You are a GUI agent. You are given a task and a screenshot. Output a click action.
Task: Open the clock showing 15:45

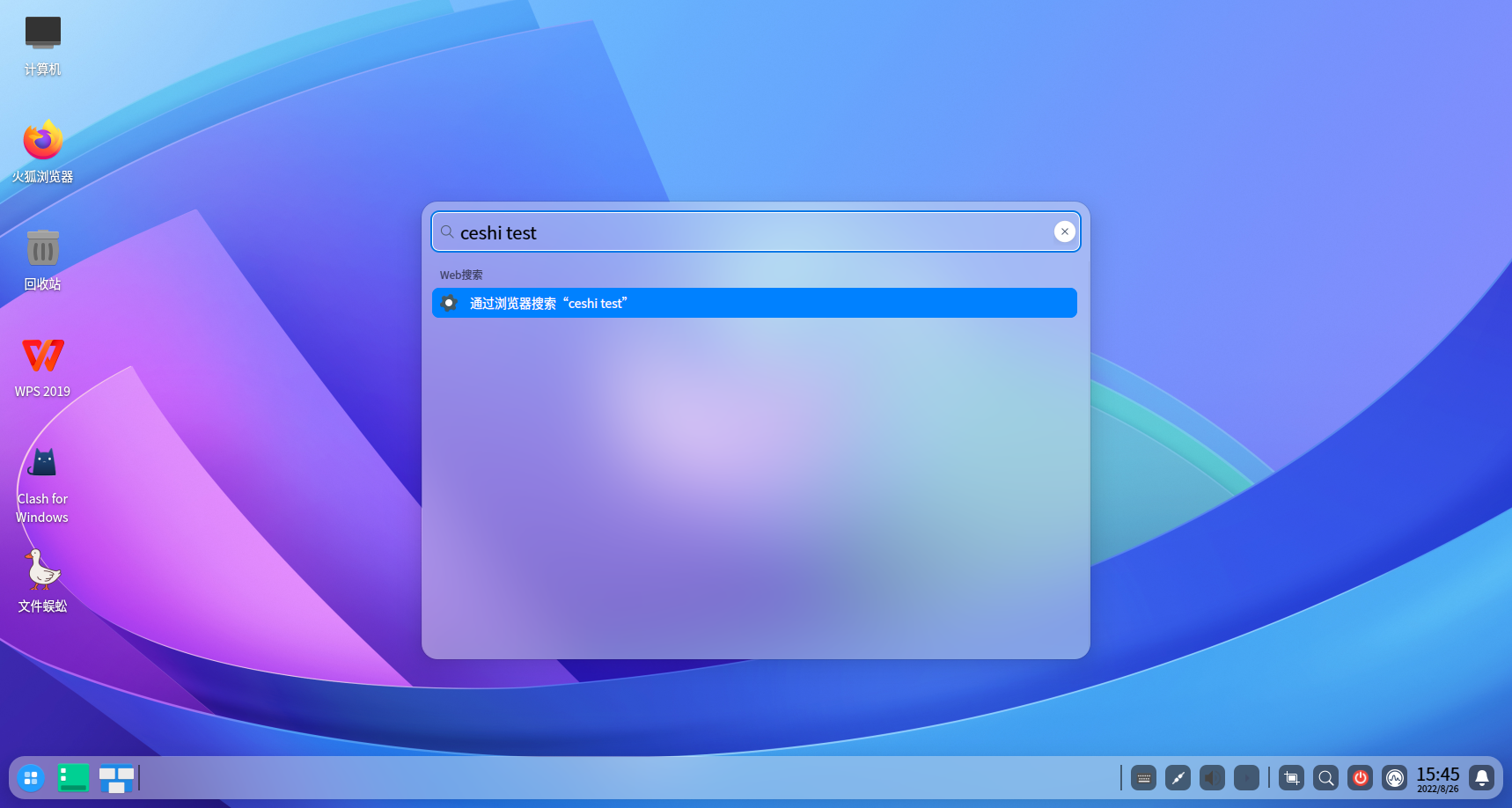point(1438,779)
